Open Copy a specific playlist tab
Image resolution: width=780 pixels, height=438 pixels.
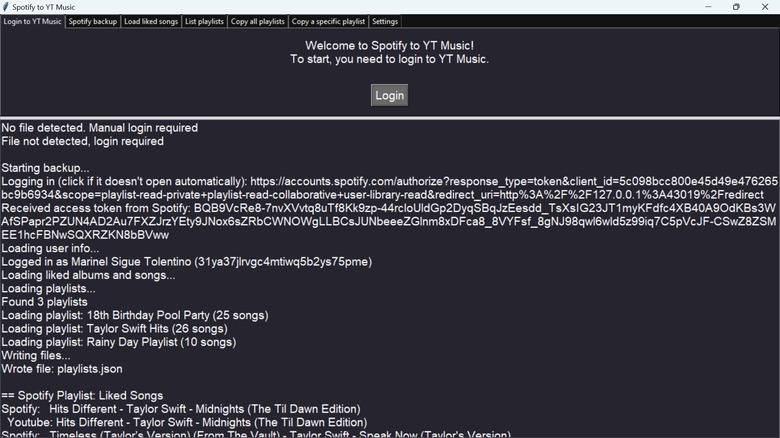[x=328, y=21]
